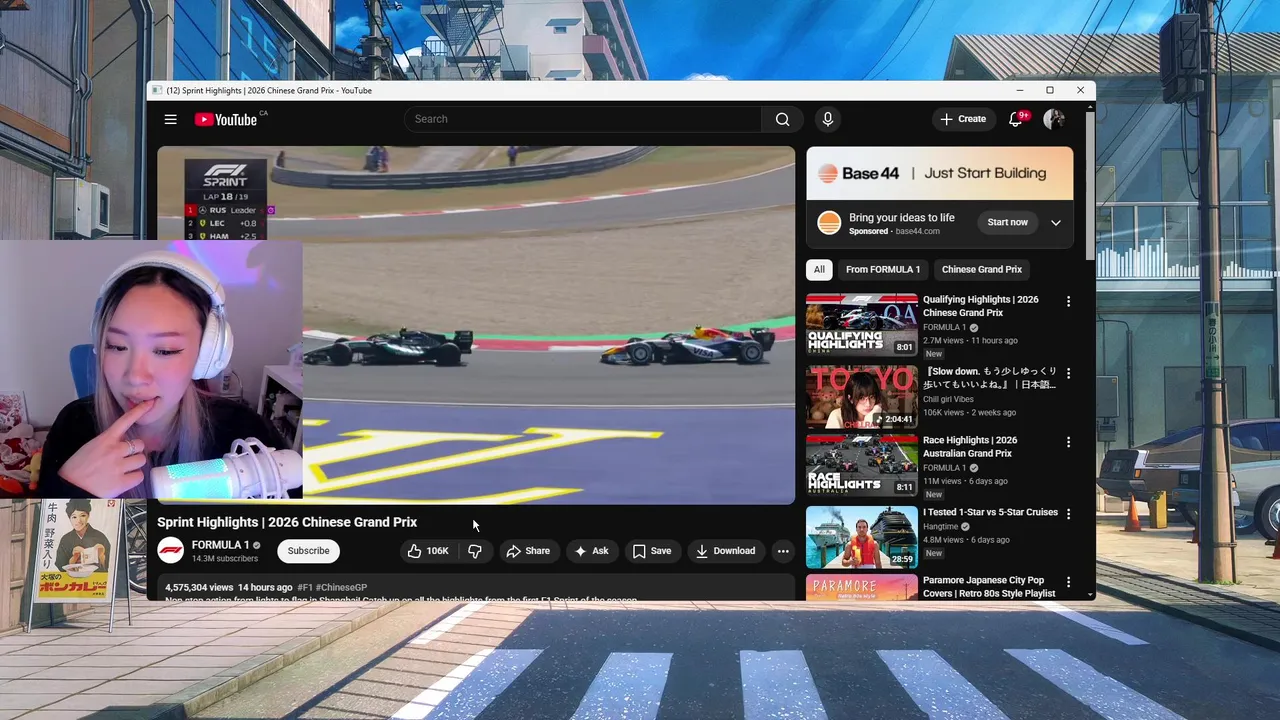Open 1-Star vs 5-Star Cruises thumbnail

point(862,537)
